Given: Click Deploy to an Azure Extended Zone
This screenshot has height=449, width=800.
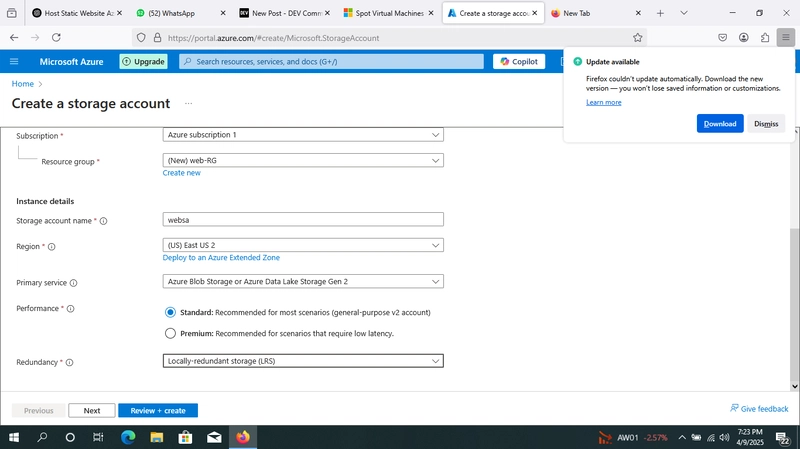Looking at the screenshot, I should tap(221, 258).
